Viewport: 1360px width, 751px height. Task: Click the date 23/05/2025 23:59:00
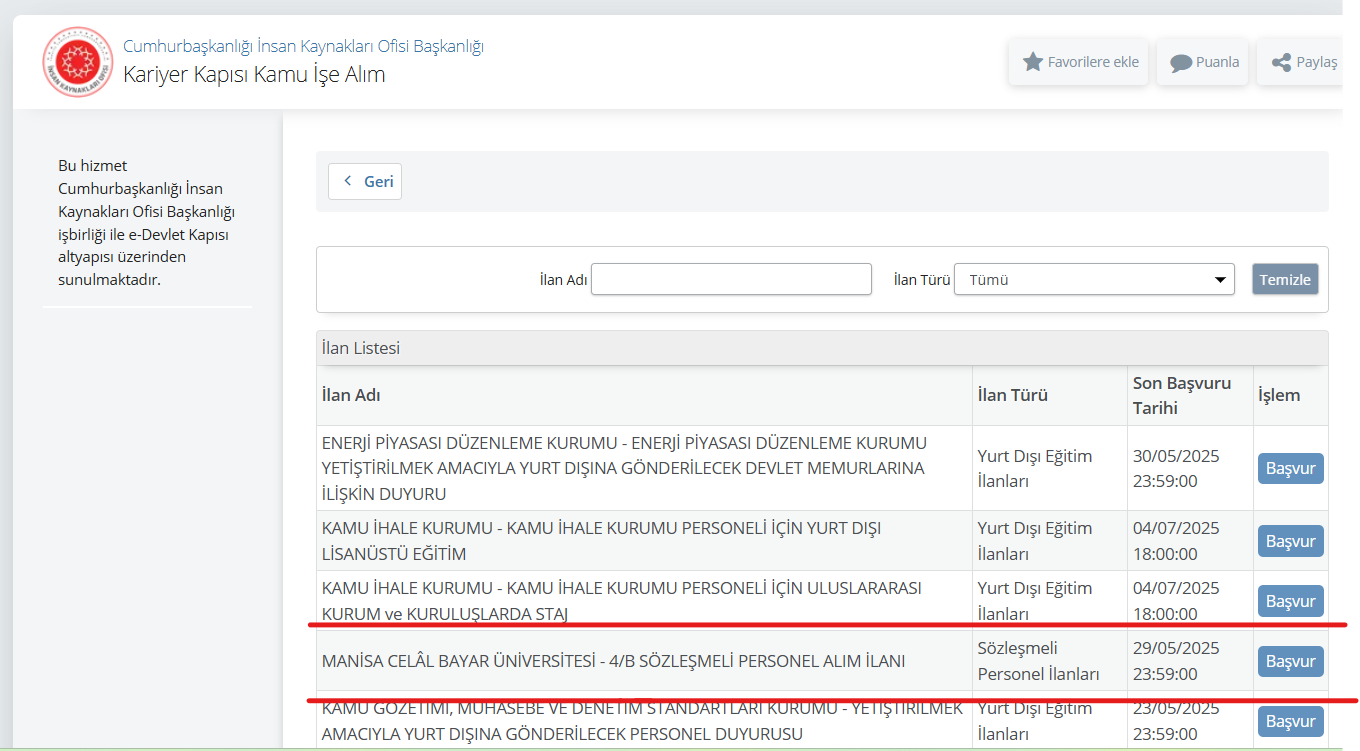coord(1176,721)
